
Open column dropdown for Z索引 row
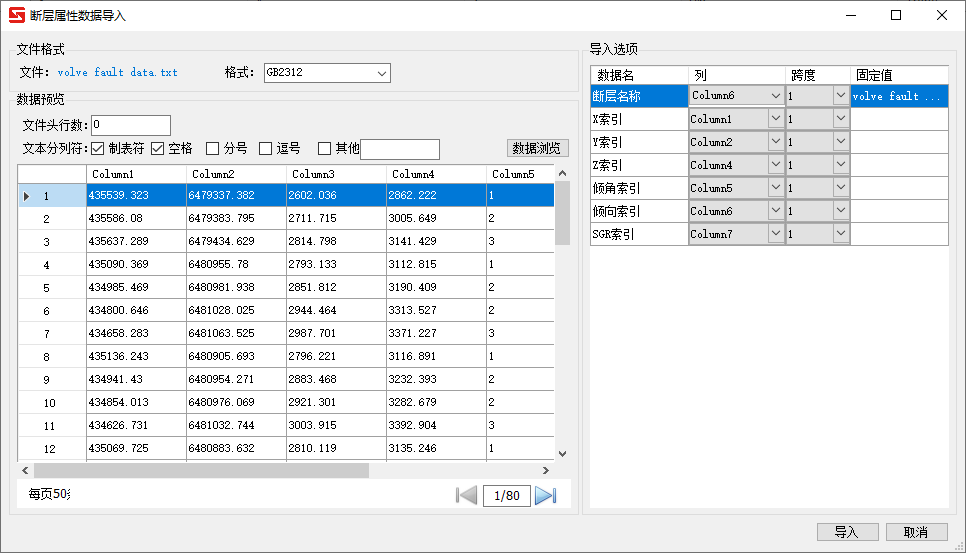[x=776, y=164]
